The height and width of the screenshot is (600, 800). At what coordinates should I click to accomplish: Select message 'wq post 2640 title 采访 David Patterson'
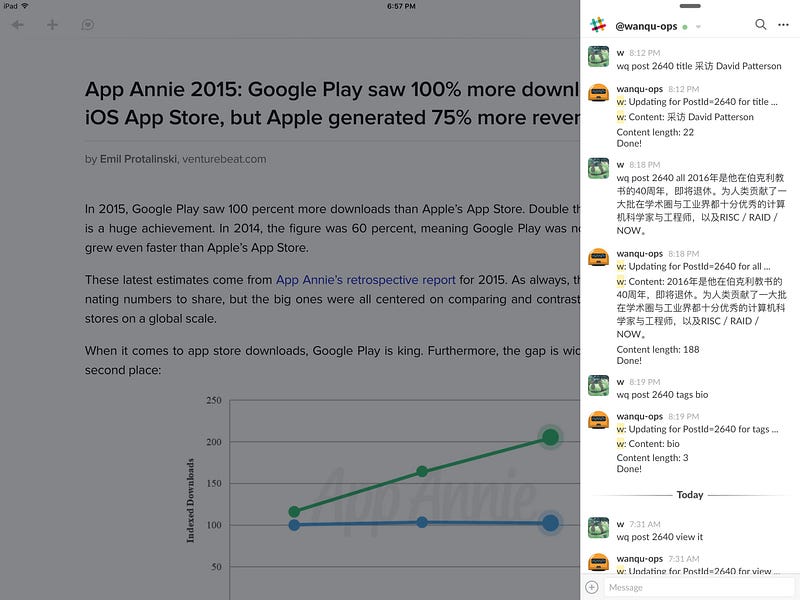pyautogui.click(x=698, y=66)
